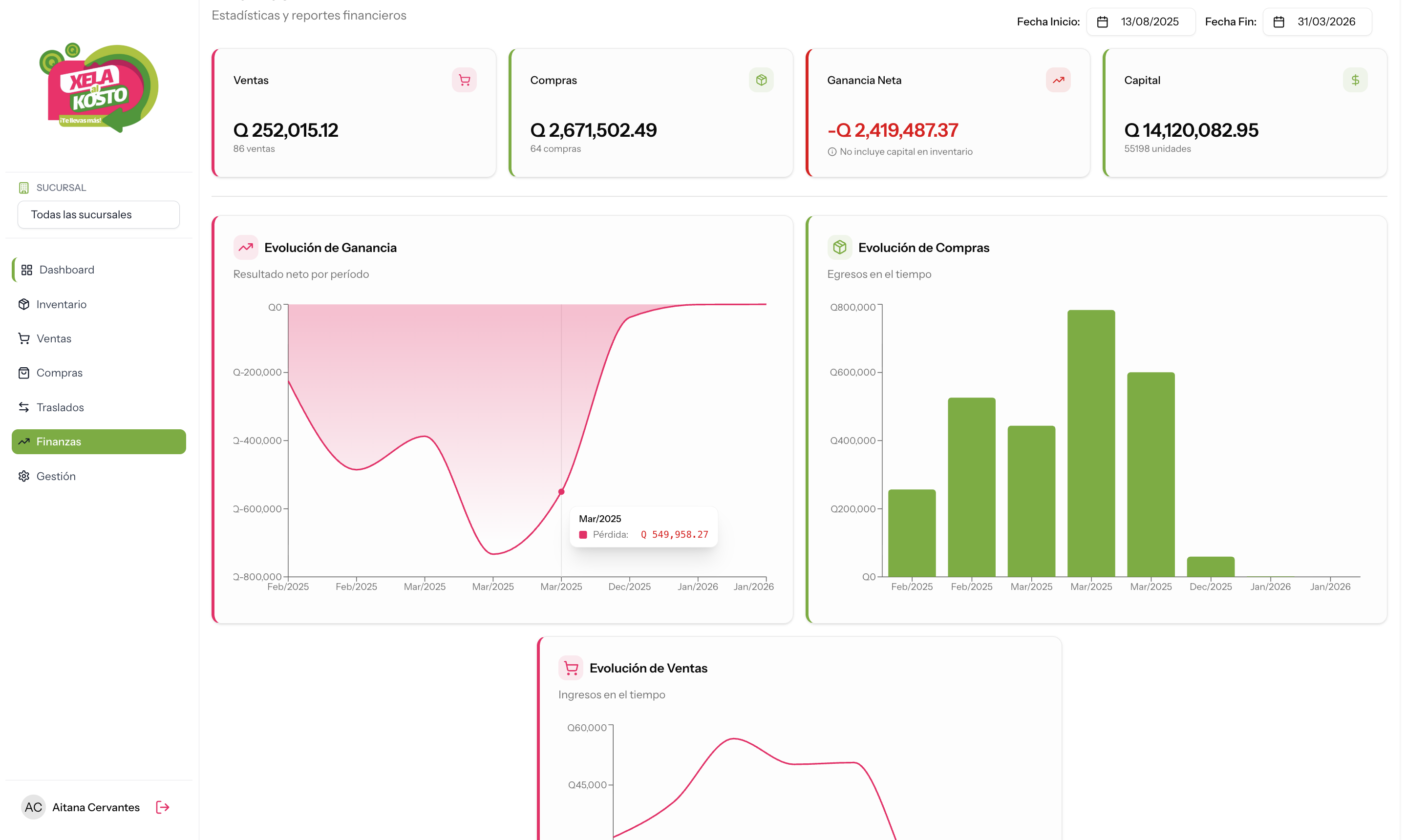
Task: Open the Fecha Inicio date picker 13/08/2025
Action: coord(1140,22)
